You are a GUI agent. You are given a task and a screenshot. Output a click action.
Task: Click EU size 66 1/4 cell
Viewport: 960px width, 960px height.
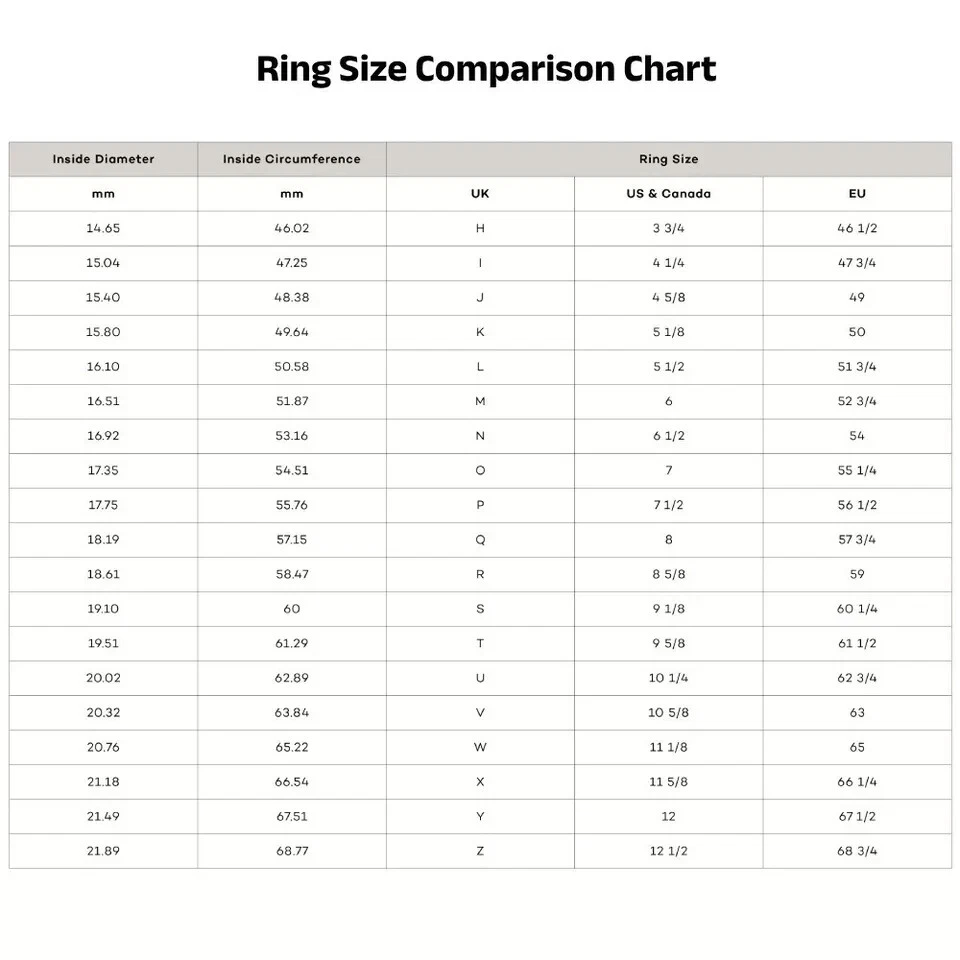[857, 782]
